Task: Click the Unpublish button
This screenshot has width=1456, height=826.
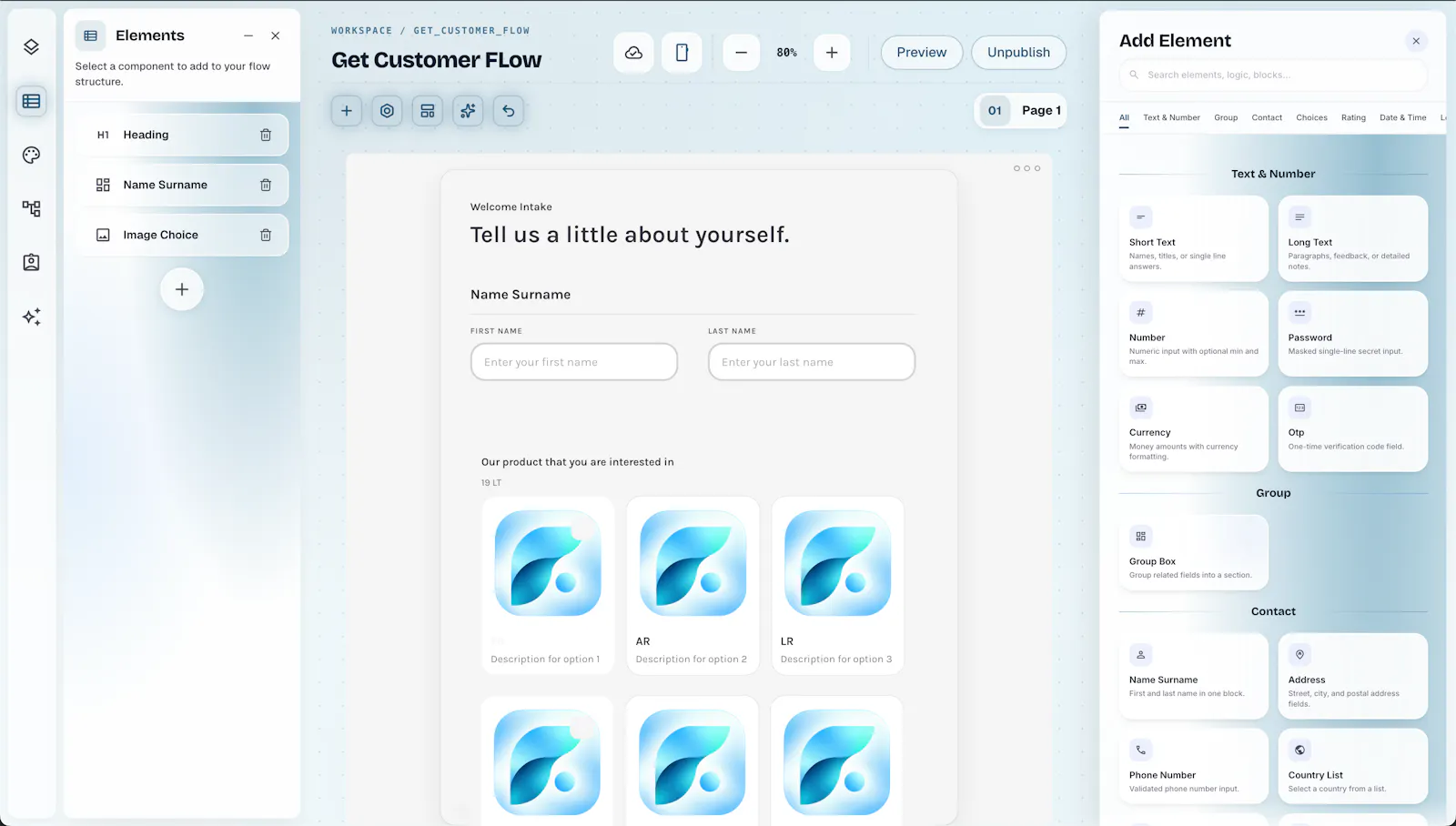Action: (x=1019, y=53)
